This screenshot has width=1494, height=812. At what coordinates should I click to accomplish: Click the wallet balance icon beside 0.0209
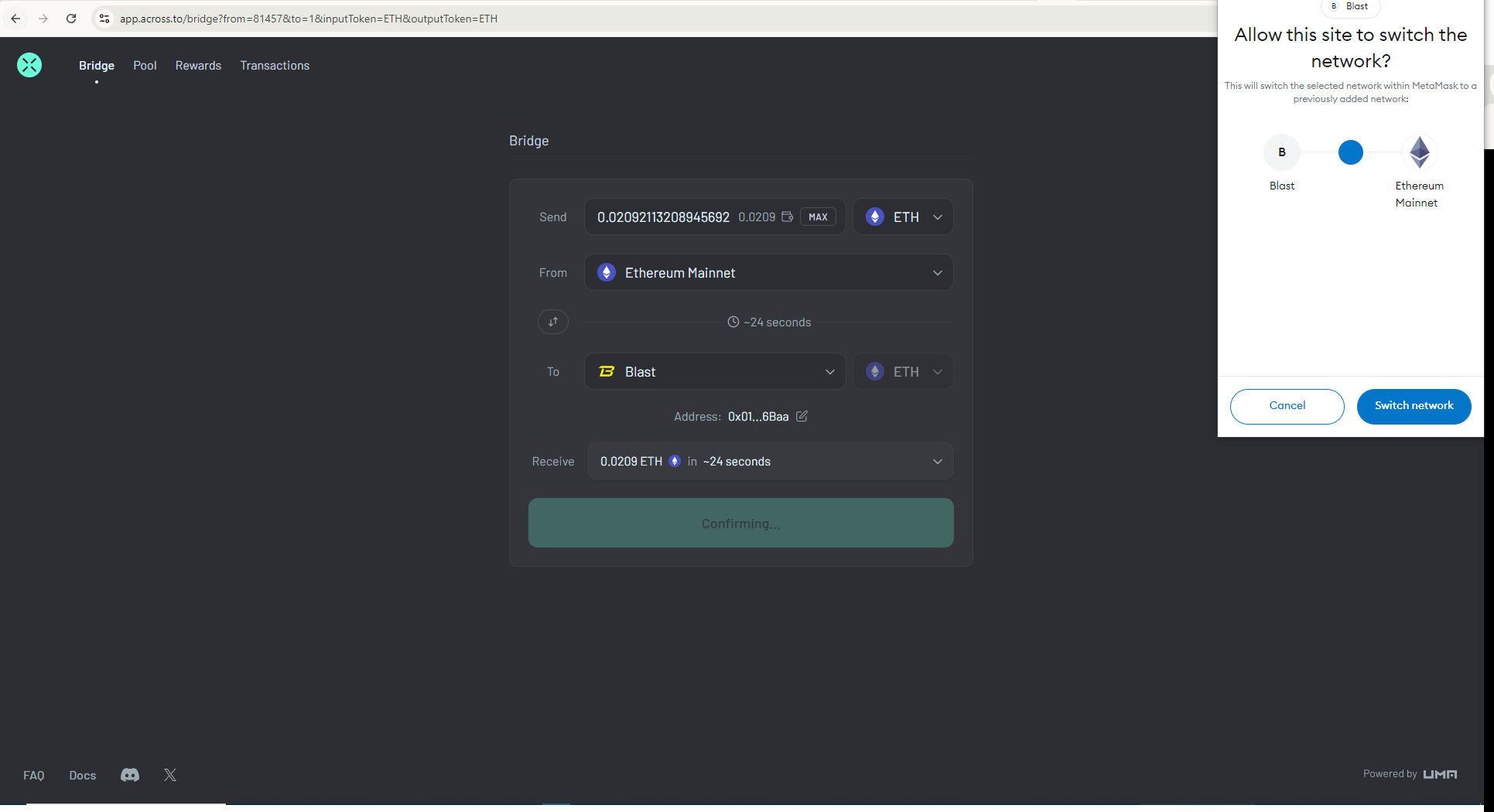point(787,217)
